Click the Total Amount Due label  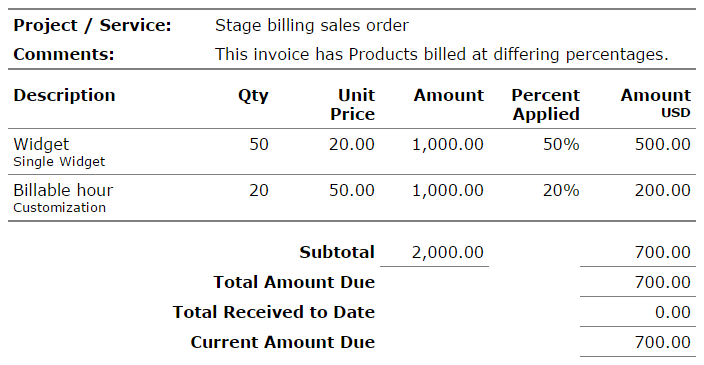click(294, 282)
